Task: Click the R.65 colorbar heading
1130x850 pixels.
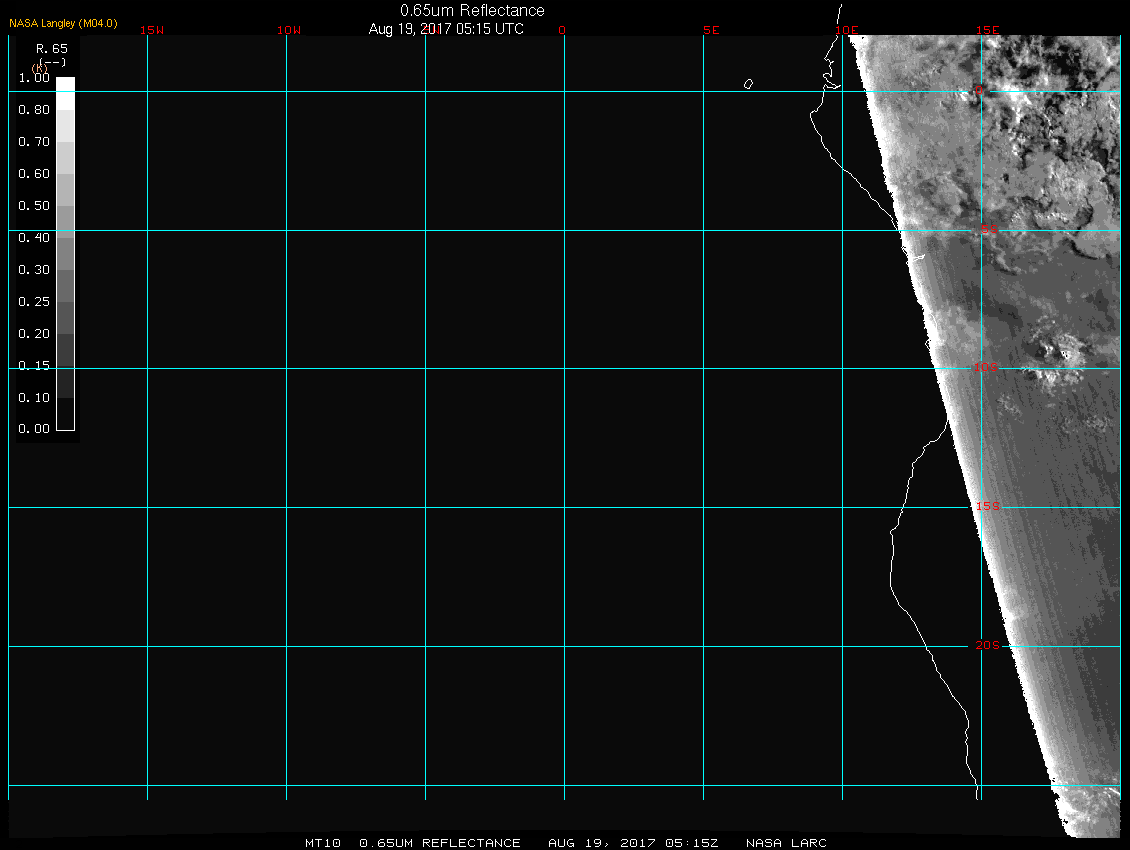Action: coord(50,48)
